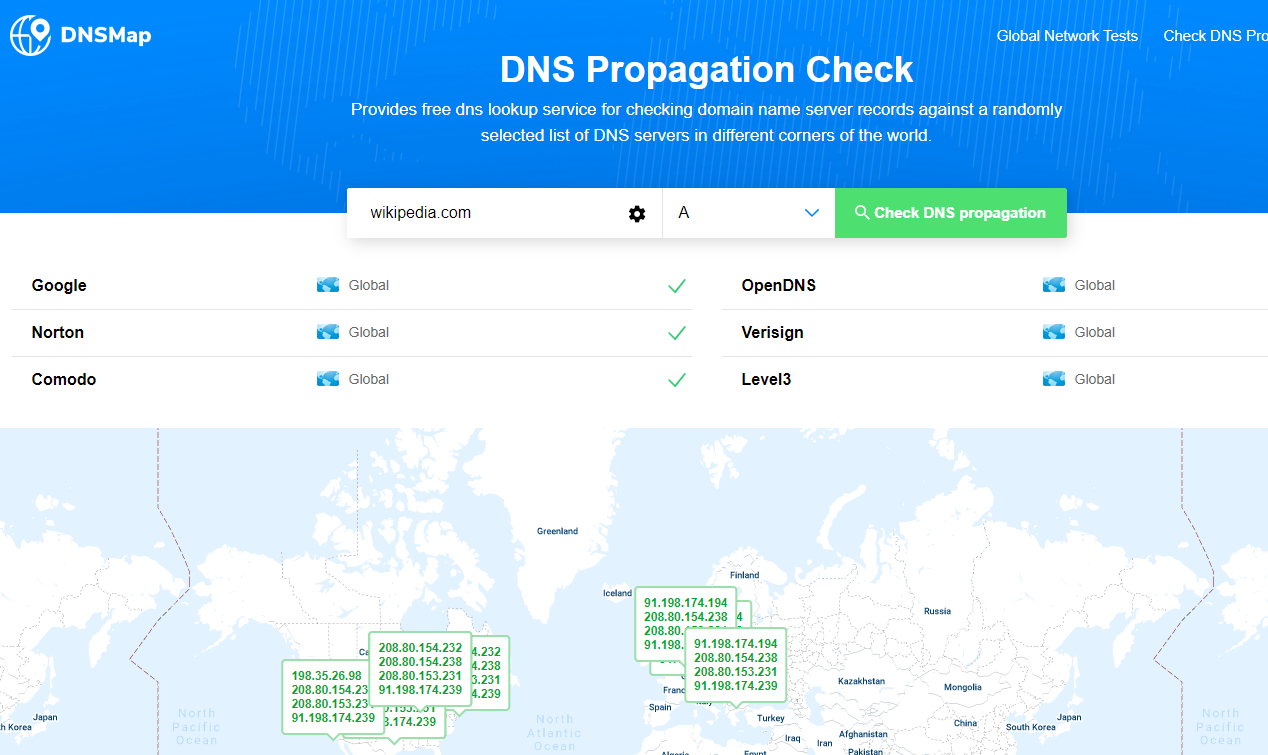Screen dimensions: 1268x755
Task: Click the IP results tooltip over Europe
Action: [x=735, y=664]
